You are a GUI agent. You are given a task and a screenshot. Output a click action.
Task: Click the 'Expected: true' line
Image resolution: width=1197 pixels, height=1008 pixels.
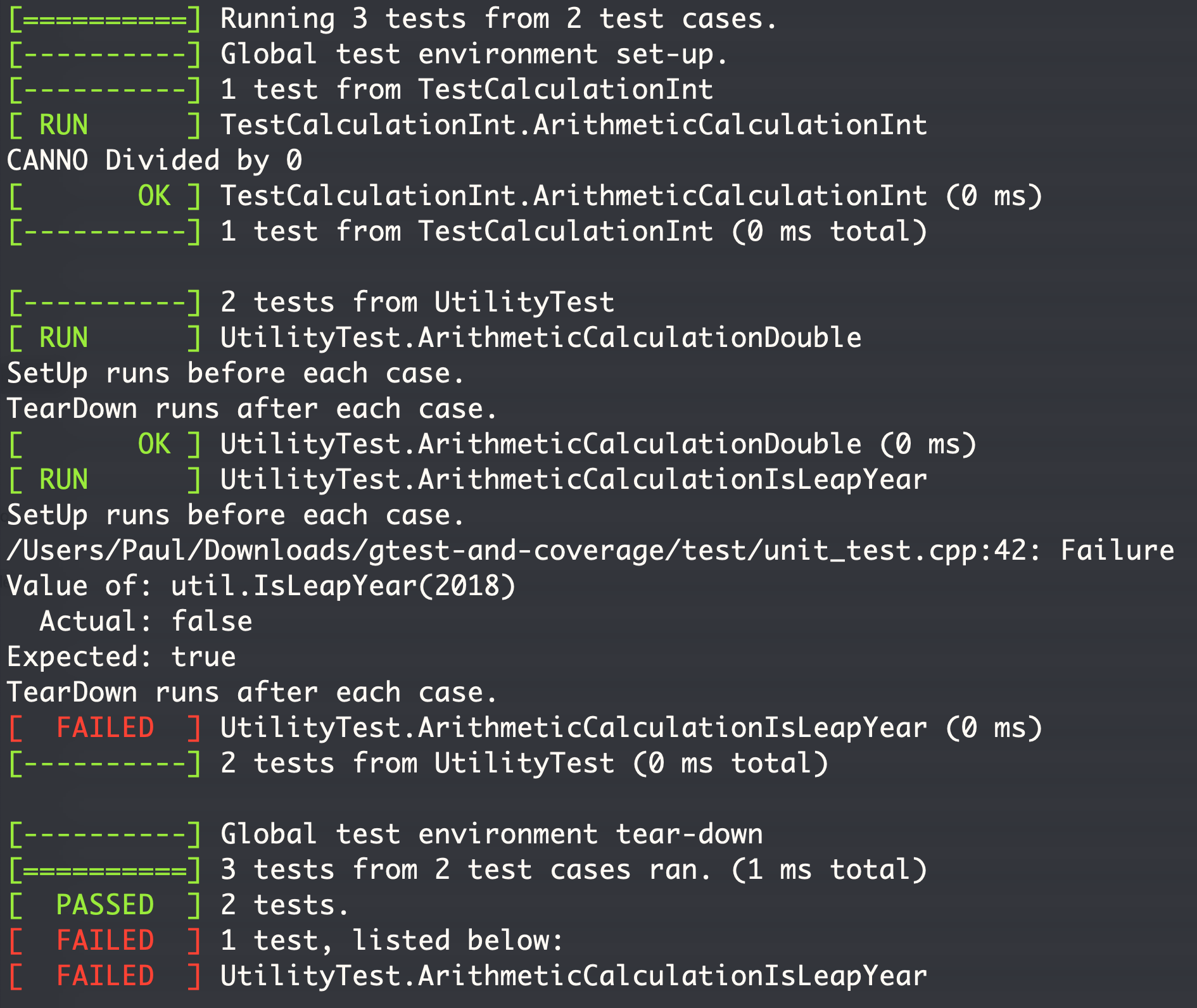(x=122, y=657)
